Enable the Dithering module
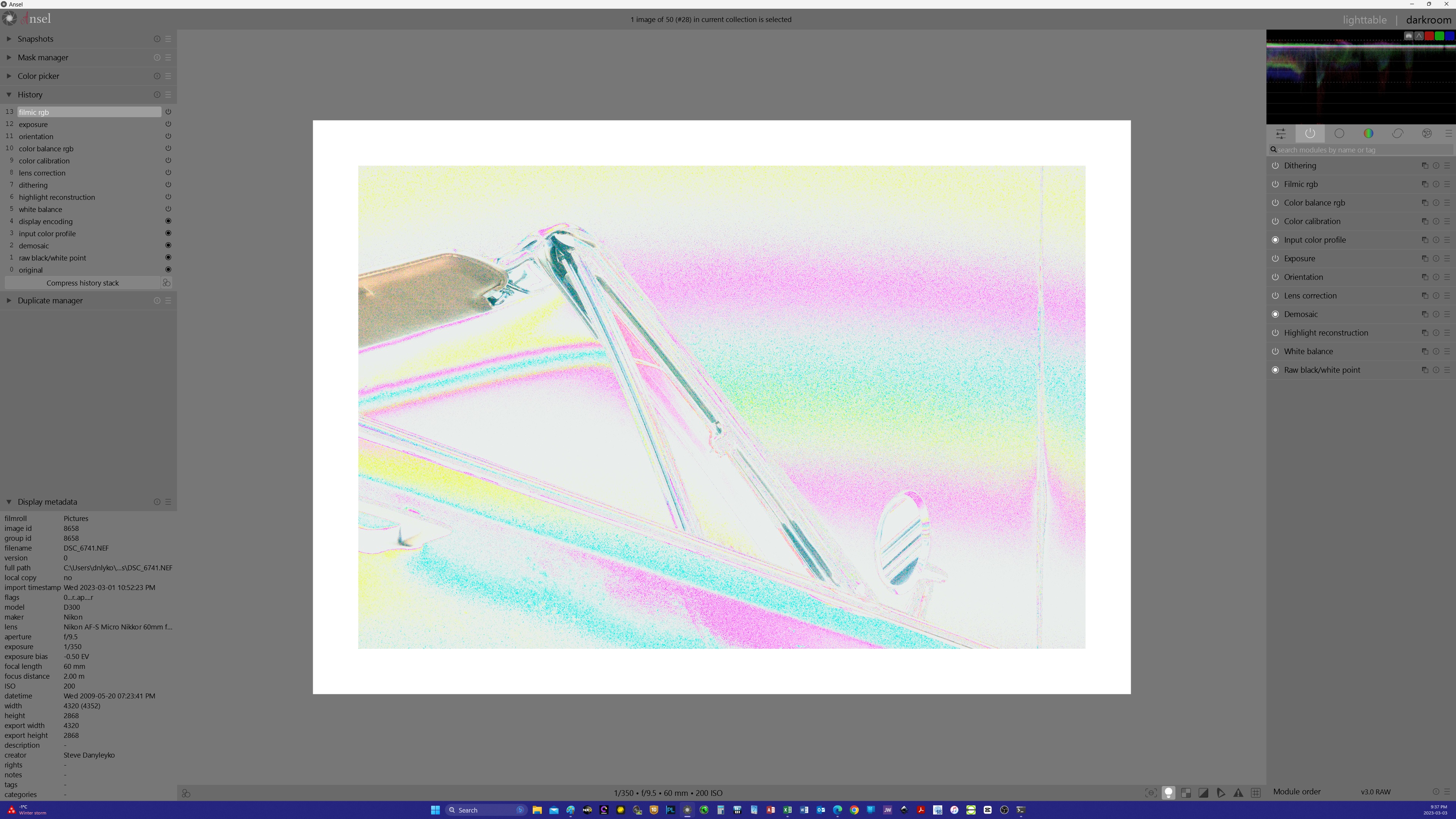1456x819 pixels. coord(1275,165)
